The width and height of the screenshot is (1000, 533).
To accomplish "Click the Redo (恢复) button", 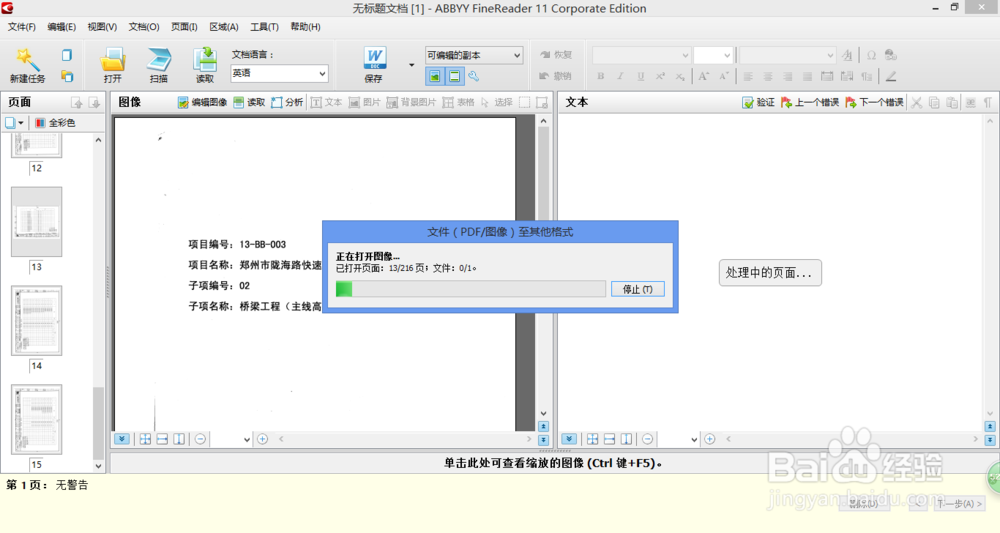I will point(556,55).
